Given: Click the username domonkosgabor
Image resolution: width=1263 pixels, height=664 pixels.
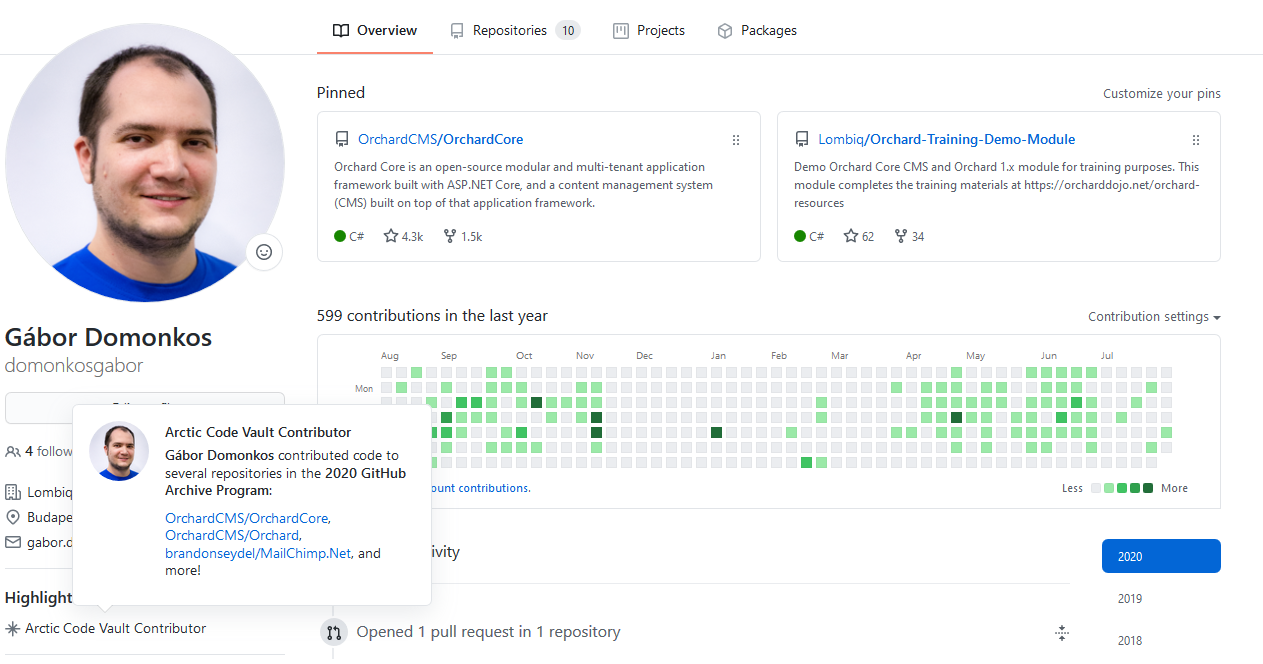Looking at the screenshot, I should click(x=74, y=365).
